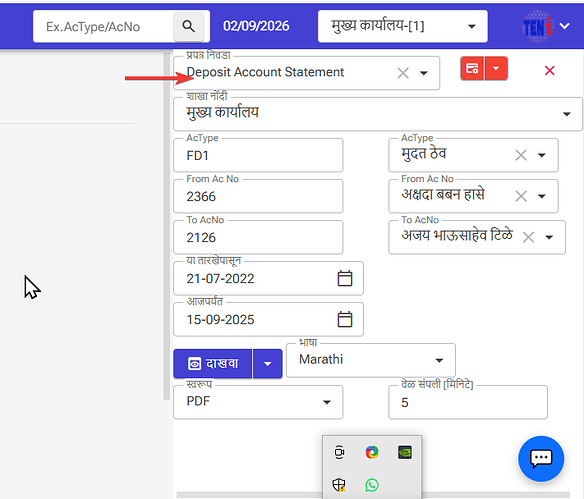Click the दाखवा show button
The image size is (584, 499).
click(213, 363)
